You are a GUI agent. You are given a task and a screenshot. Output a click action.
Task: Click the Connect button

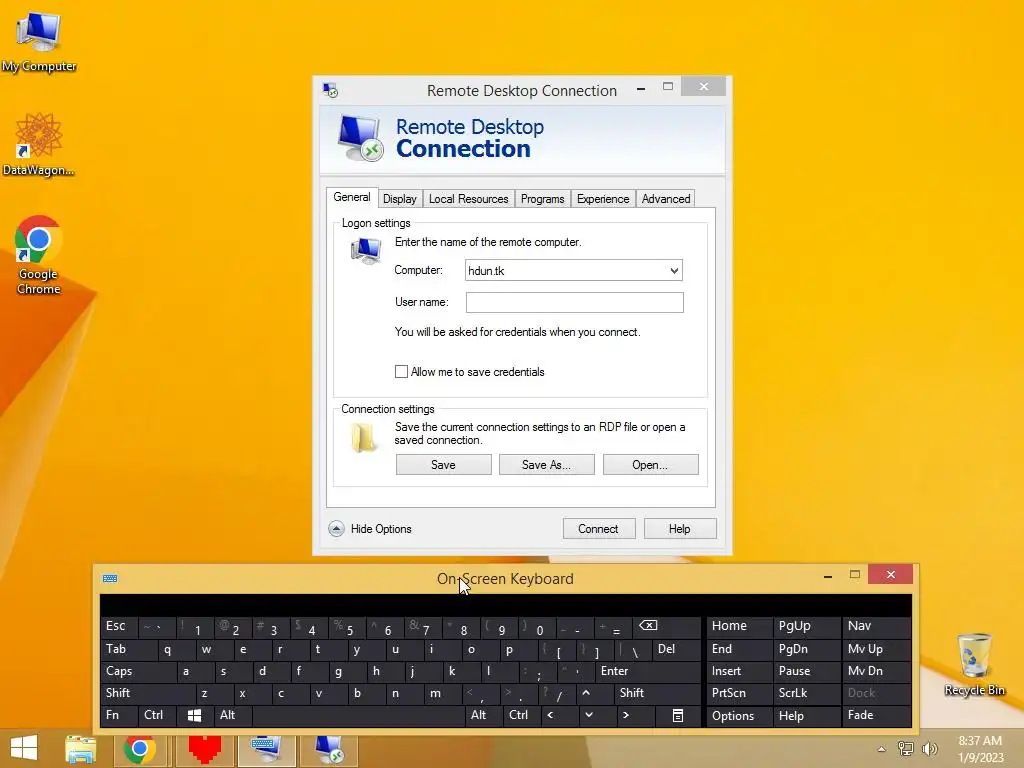point(599,529)
